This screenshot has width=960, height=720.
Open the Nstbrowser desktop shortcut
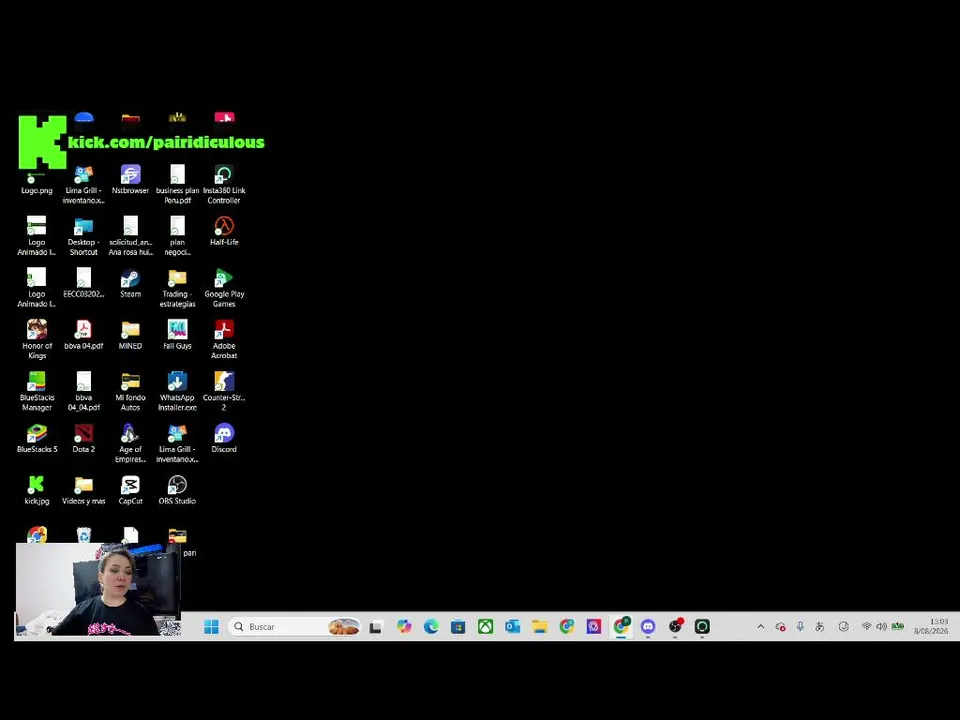[x=130, y=179]
